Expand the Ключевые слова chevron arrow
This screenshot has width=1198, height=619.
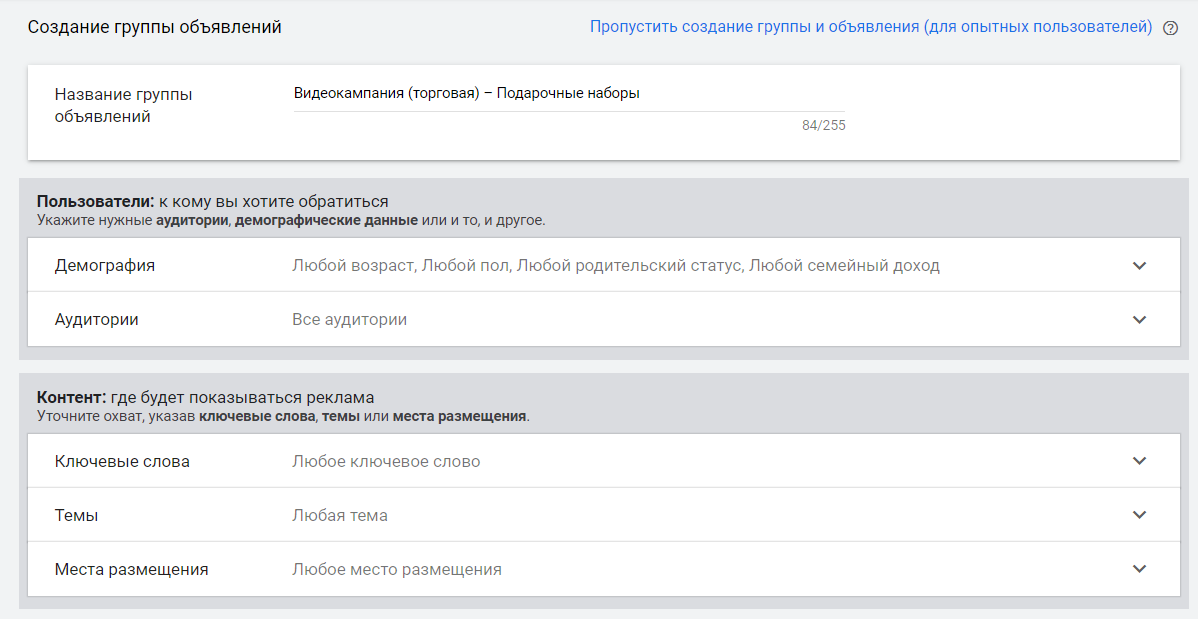click(x=1139, y=461)
